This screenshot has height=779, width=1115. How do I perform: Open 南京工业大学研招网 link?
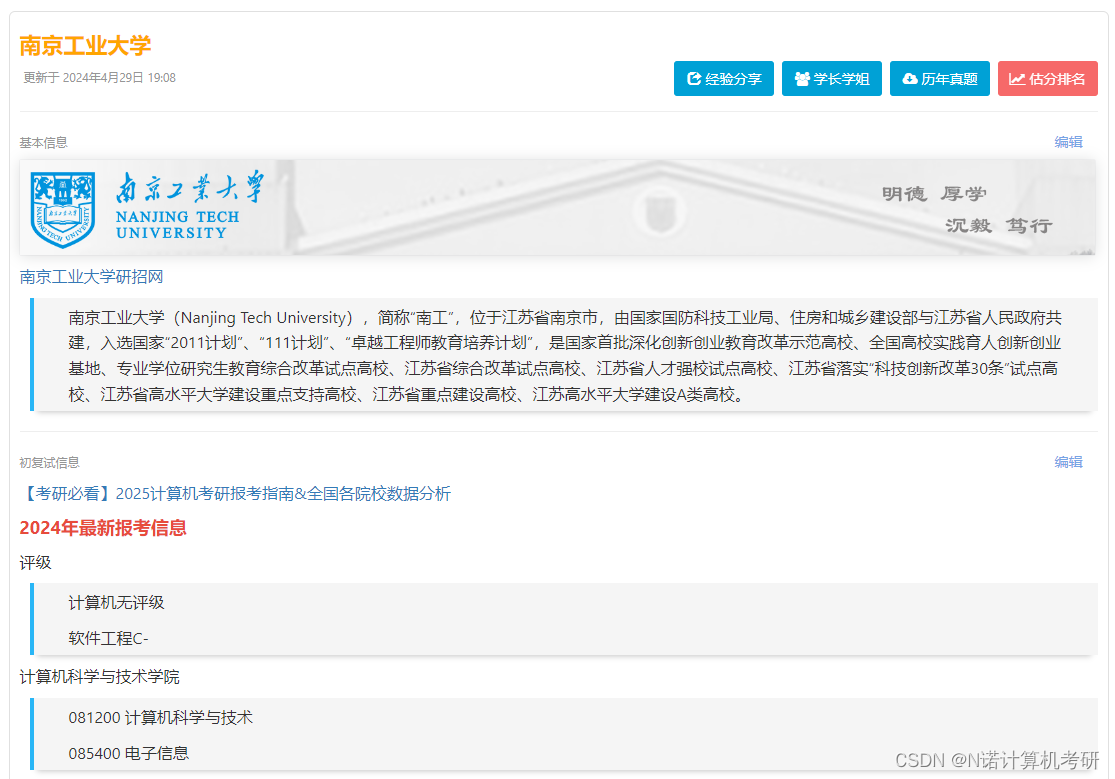[91, 277]
